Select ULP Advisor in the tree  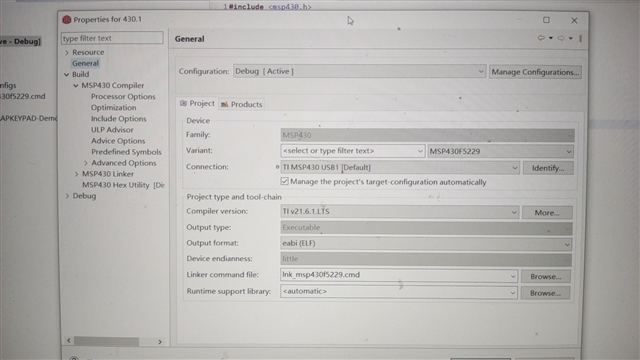coord(112,130)
